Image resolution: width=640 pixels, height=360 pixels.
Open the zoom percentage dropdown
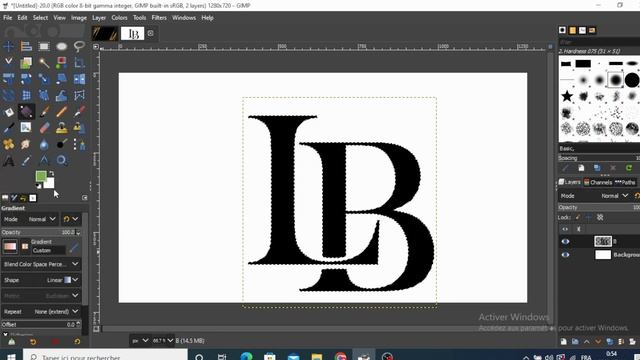click(x=162, y=340)
